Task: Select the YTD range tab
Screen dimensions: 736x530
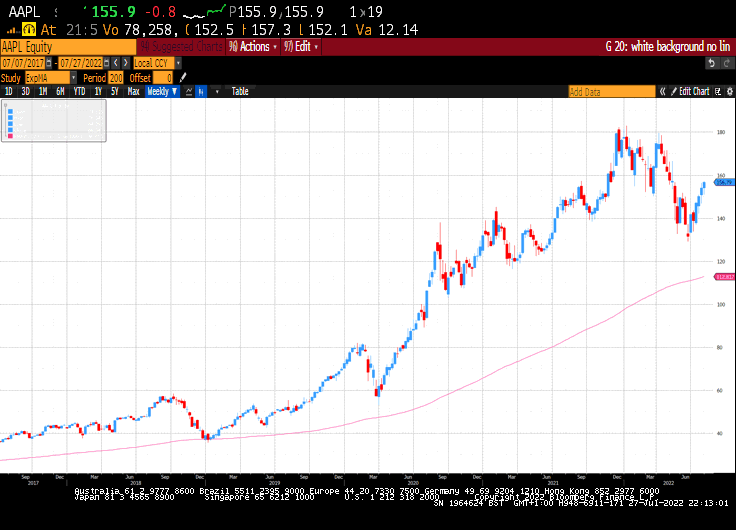Action: pyautogui.click(x=79, y=92)
